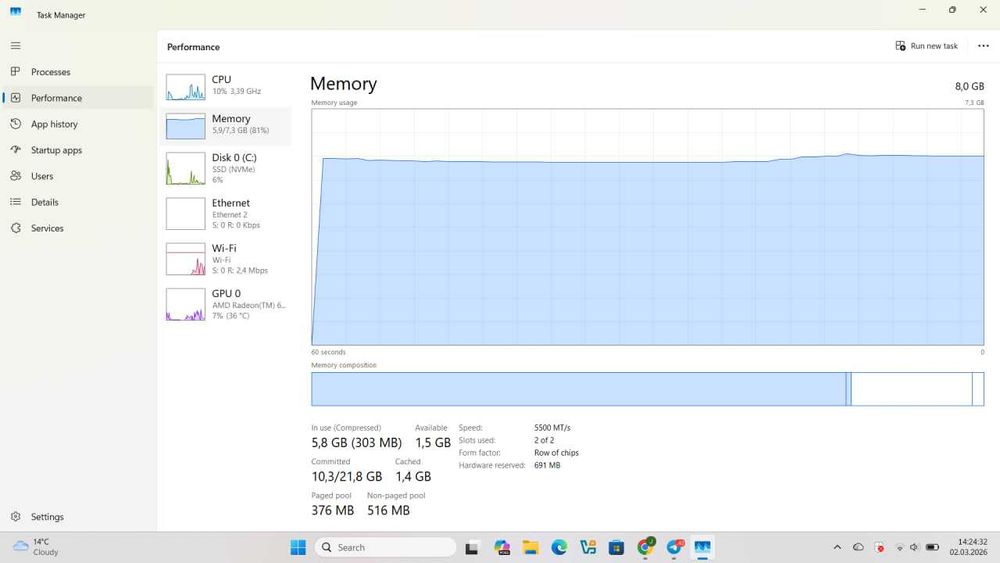Open Telegram from the taskbar
1000x563 pixels.
675,547
